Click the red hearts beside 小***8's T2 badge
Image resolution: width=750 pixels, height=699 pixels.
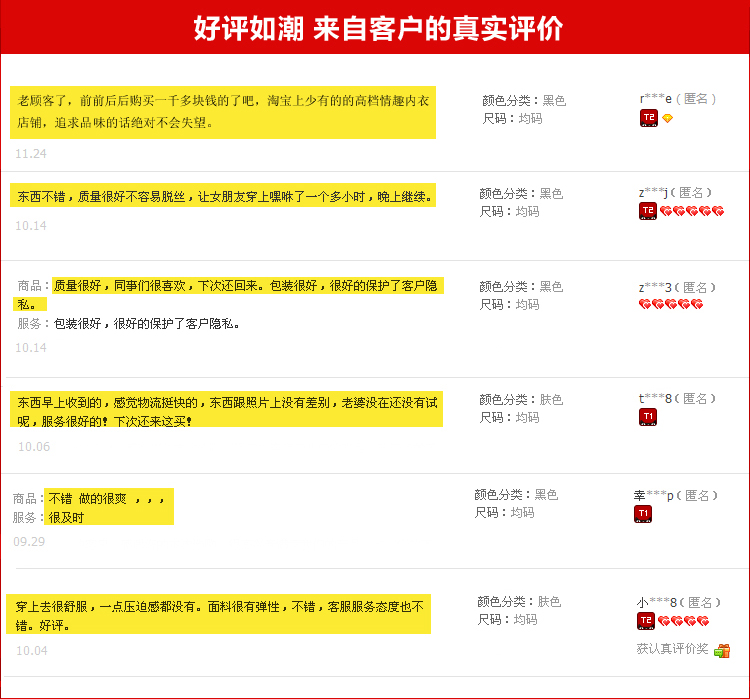pos(683,621)
